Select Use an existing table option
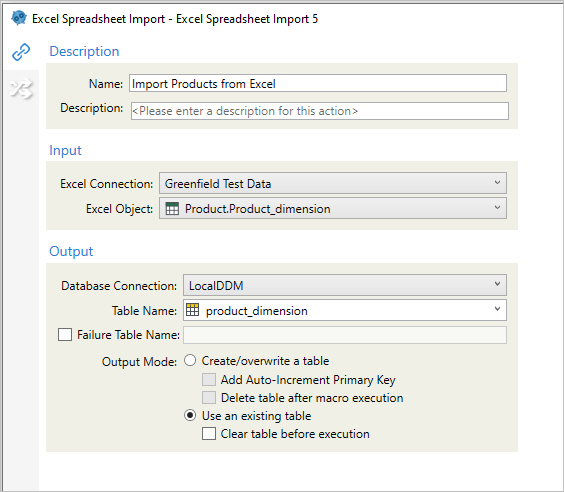This screenshot has height=492, width=564. coord(190,415)
